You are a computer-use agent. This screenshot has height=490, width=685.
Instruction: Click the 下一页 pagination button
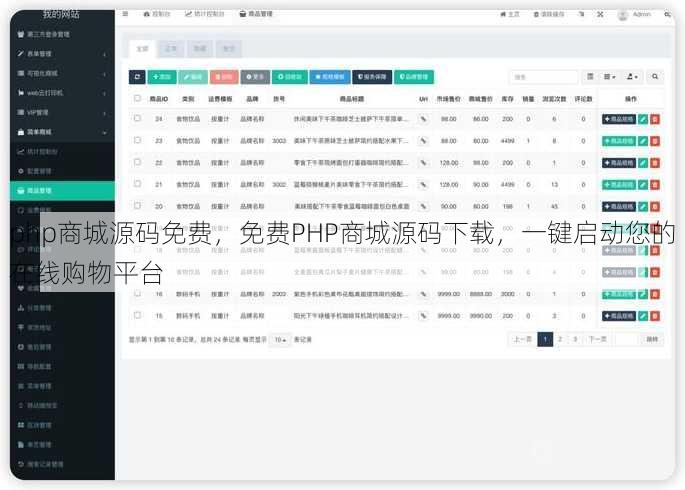click(597, 339)
